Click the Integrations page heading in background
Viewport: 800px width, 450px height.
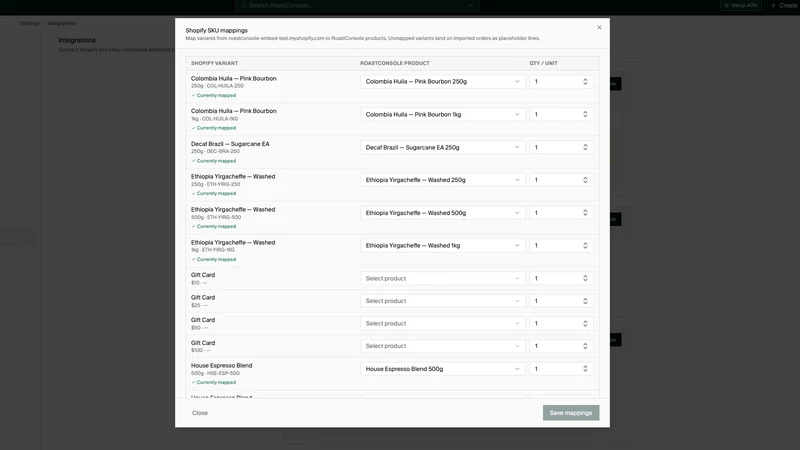[x=77, y=40]
